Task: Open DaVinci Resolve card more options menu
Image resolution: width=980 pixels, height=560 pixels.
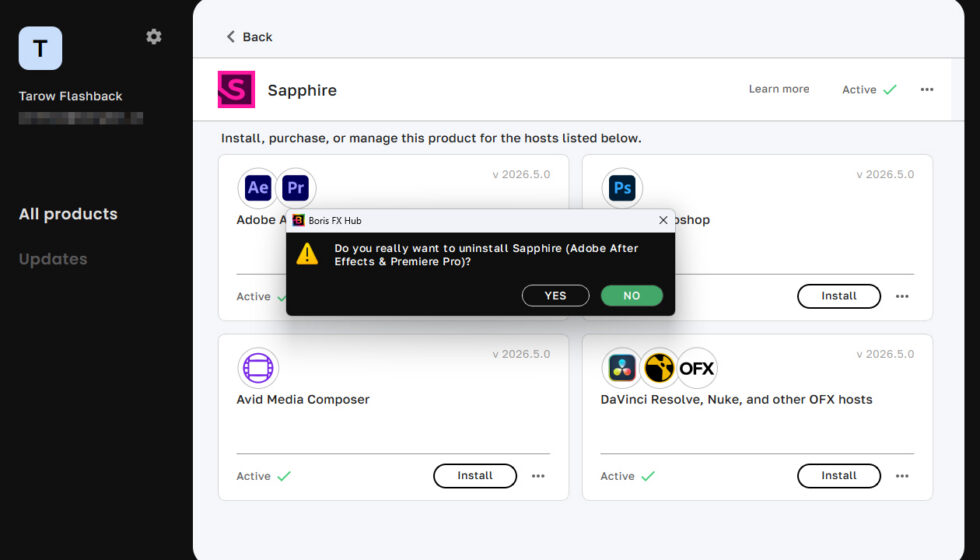Action: click(x=902, y=476)
